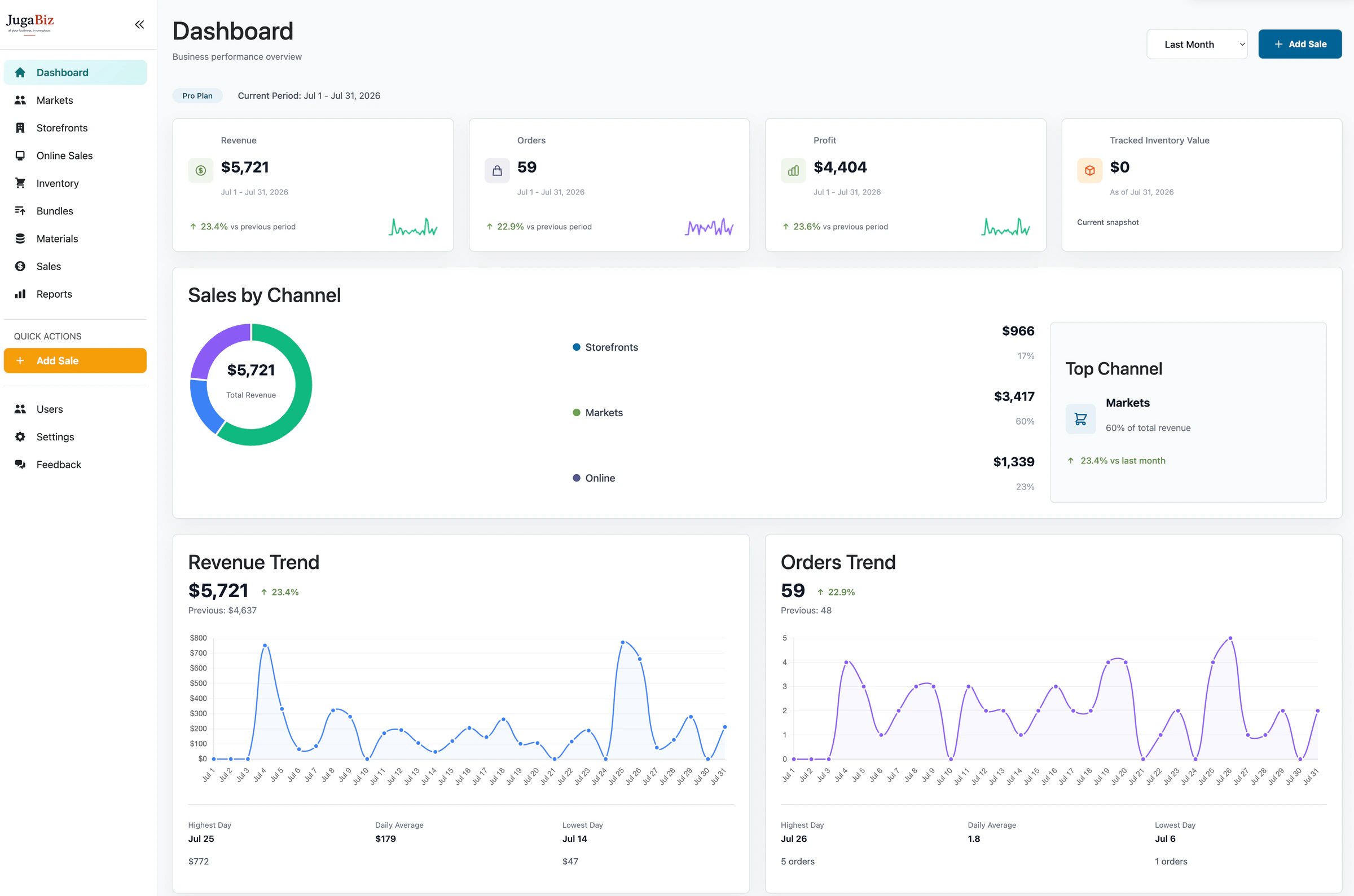Image resolution: width=1354 pixels, height=896 pixels.
Task: Click "Previous: 48" under Orders Trend
Action: click(806, 610)
